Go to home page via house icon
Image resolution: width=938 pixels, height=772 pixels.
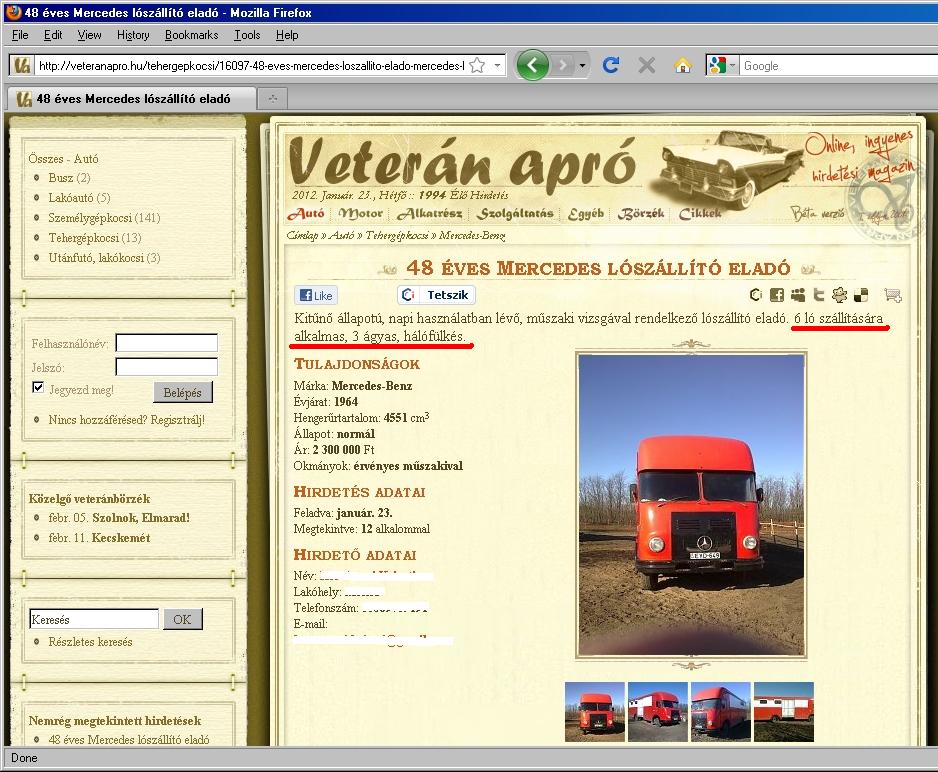tap(683, 66)
